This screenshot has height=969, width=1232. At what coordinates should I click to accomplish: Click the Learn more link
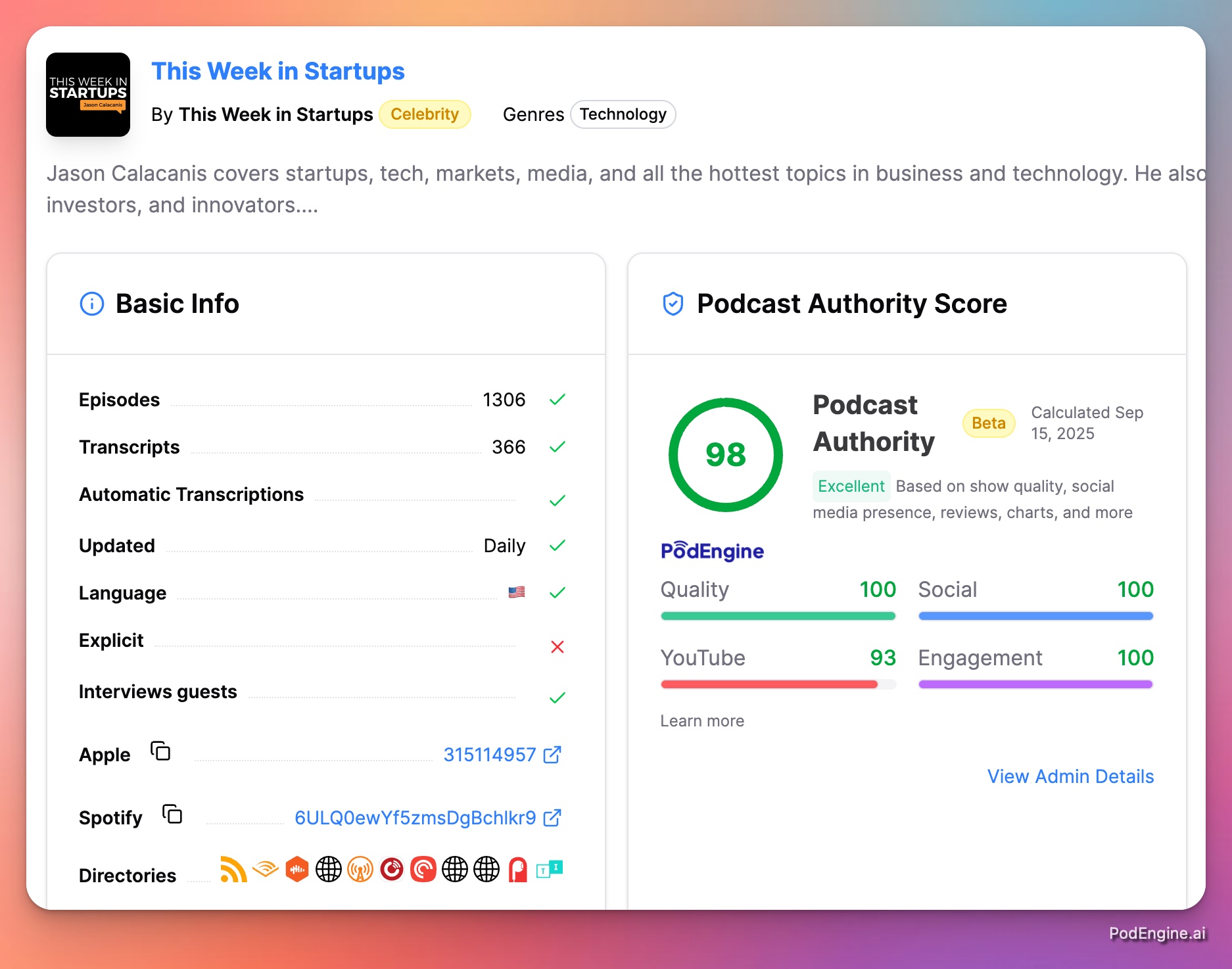pyautogui.click(x=702, y=721)
